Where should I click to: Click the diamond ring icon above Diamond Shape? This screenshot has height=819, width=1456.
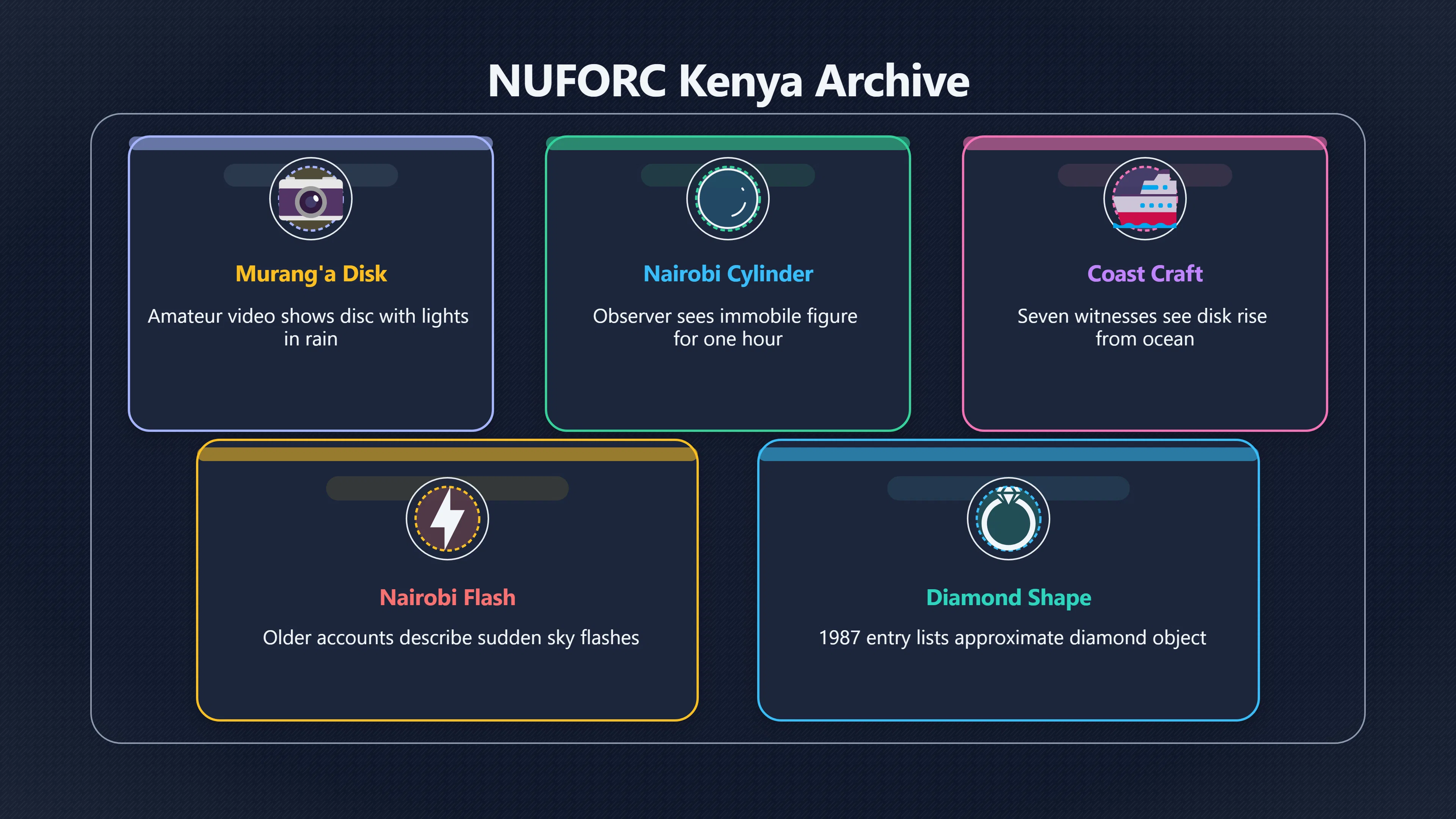click(1008, 518)
